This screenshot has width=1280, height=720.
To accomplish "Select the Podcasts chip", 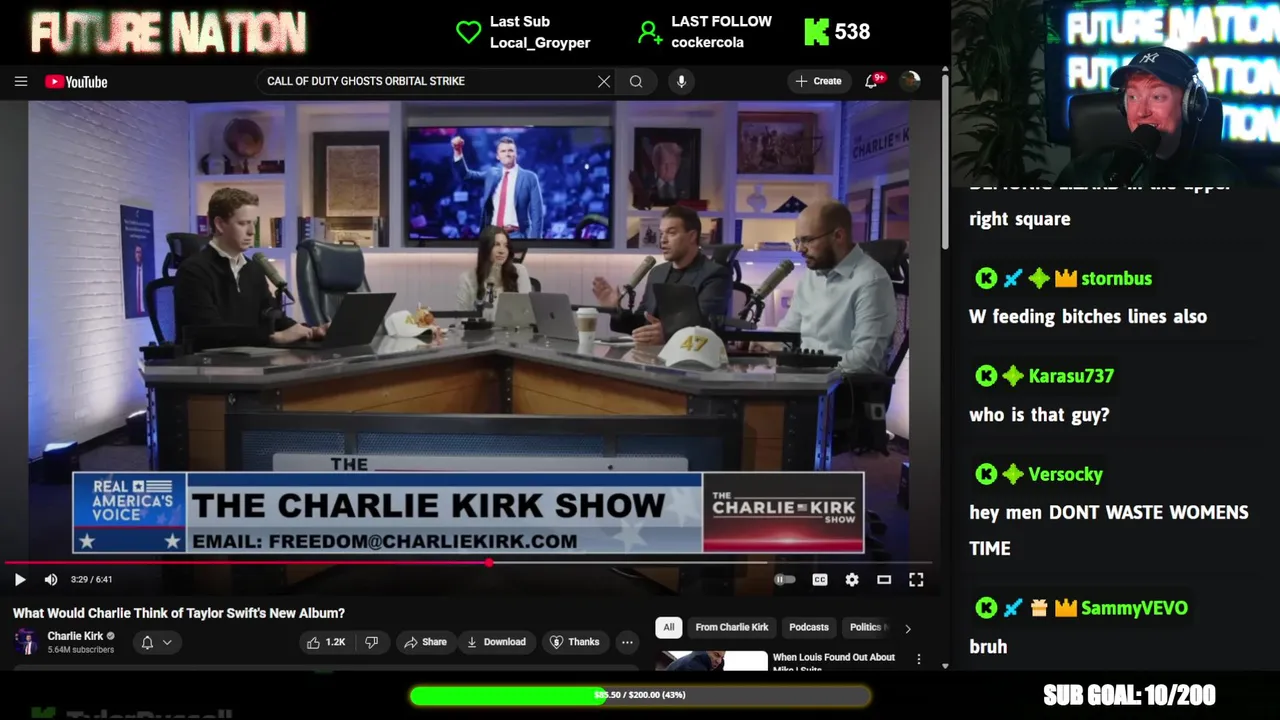I will point(809,627).
